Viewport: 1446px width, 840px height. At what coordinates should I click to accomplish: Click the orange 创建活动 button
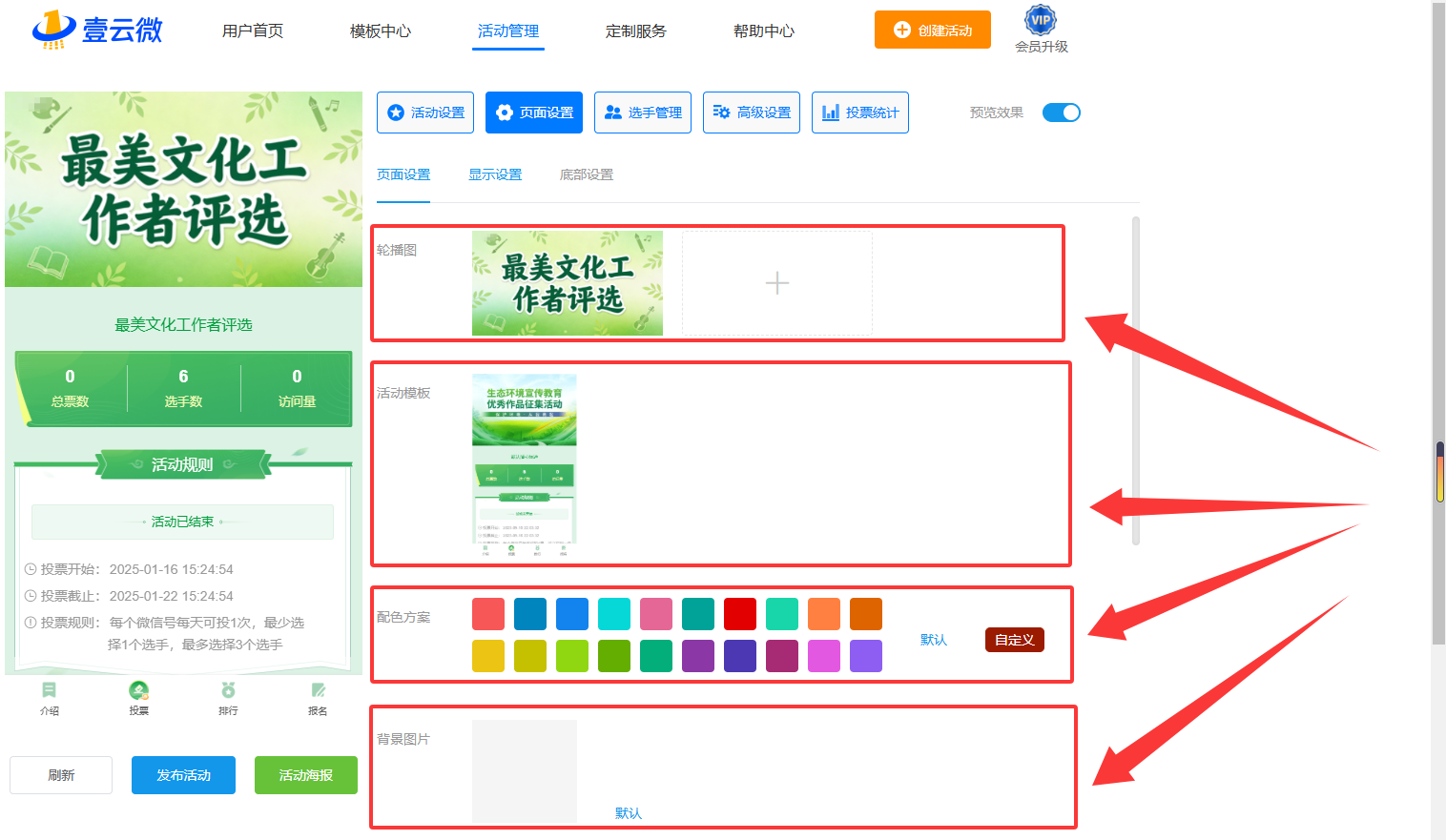tap(933, 30)
